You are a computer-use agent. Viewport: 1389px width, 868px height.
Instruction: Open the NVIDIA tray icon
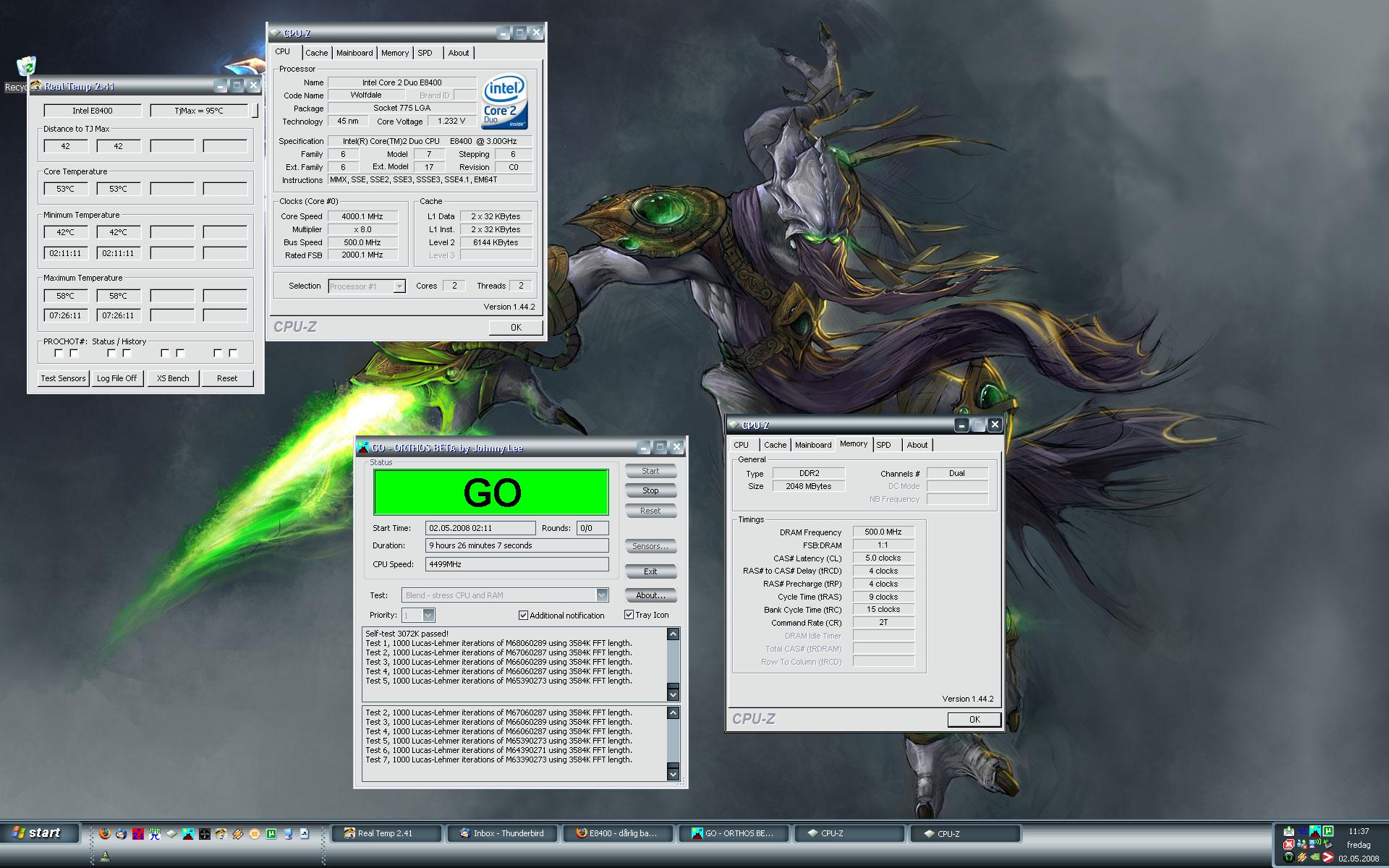point(1315,857)
